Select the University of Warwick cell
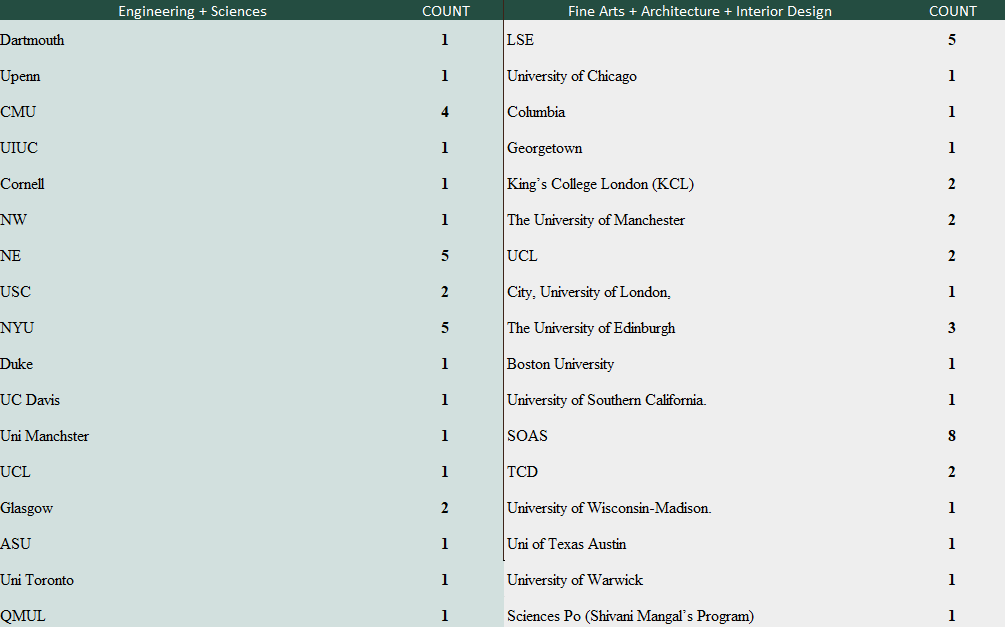Image resolution: width=1005 pixels, height=627 pixels. point(575,580)
